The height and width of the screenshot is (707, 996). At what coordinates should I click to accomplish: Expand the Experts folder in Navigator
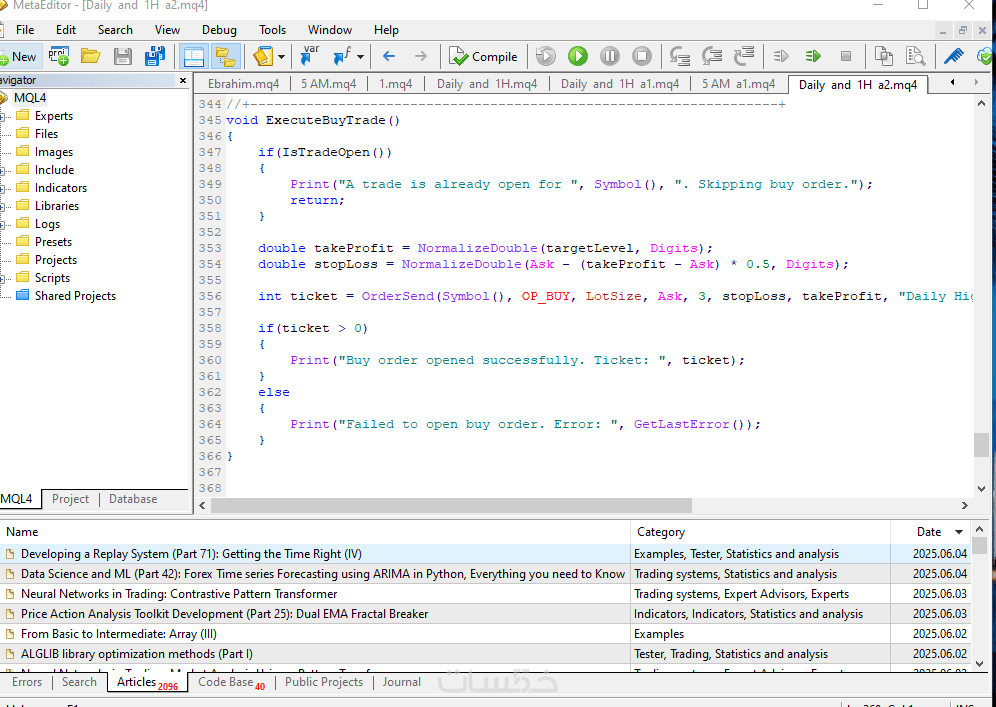coord(4,116)
